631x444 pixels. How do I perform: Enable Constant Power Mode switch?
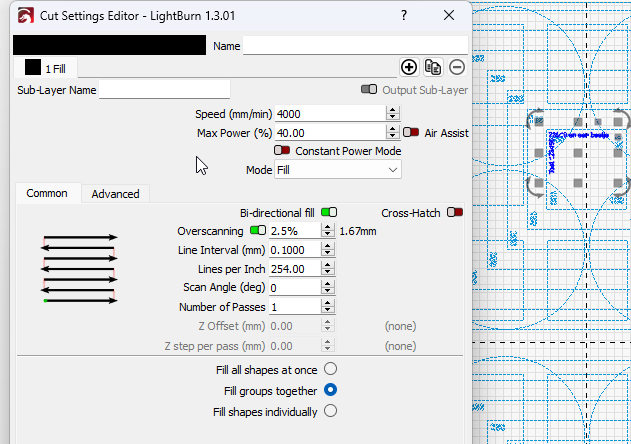[x=282, y=150]
